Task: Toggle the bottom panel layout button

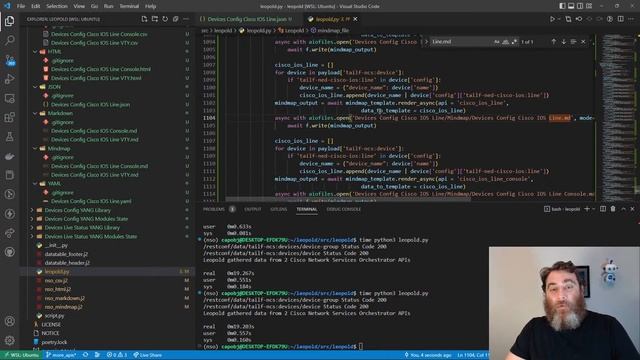Action: point(571,6)
